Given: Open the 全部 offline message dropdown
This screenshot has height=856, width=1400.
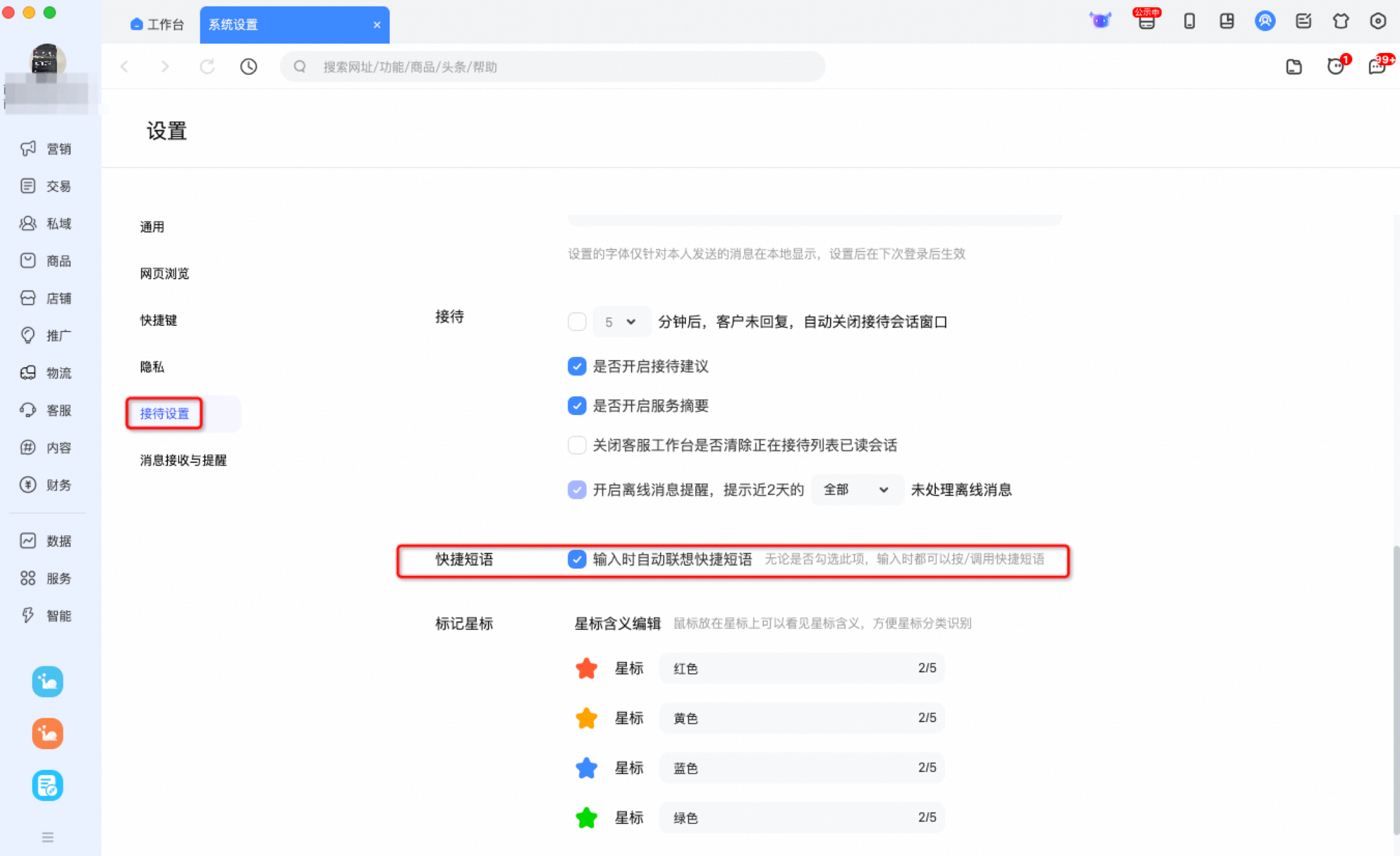Looking at the screenshot, I should tap(857, 489).
